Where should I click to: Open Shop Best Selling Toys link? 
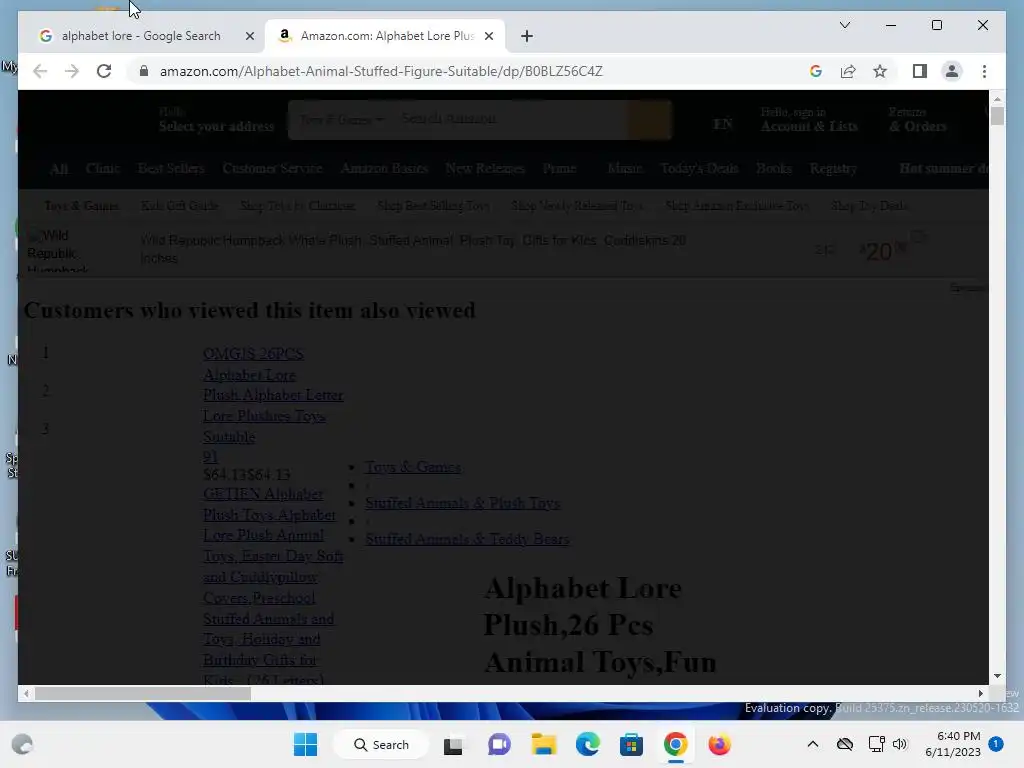point(434,206)
